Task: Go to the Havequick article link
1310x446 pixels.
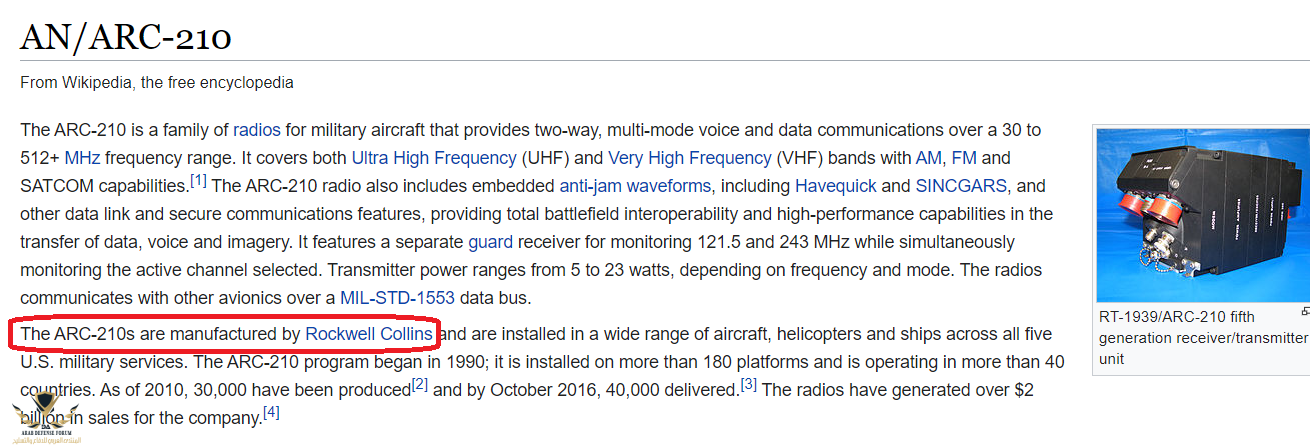Action: 837,186
